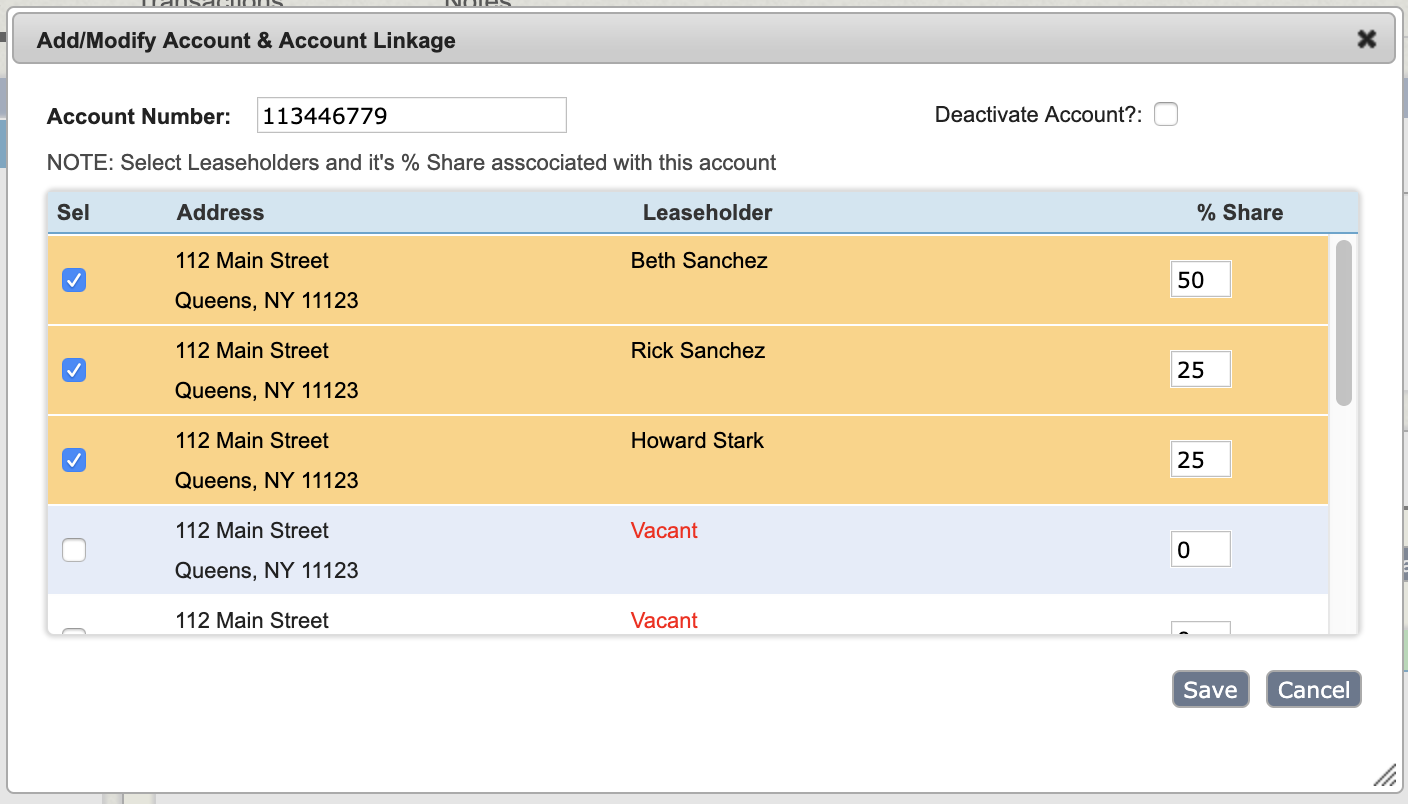This screenshot has width=1408, height=804.
Task: Click the Account Number label
Action: tap(139, 116)
